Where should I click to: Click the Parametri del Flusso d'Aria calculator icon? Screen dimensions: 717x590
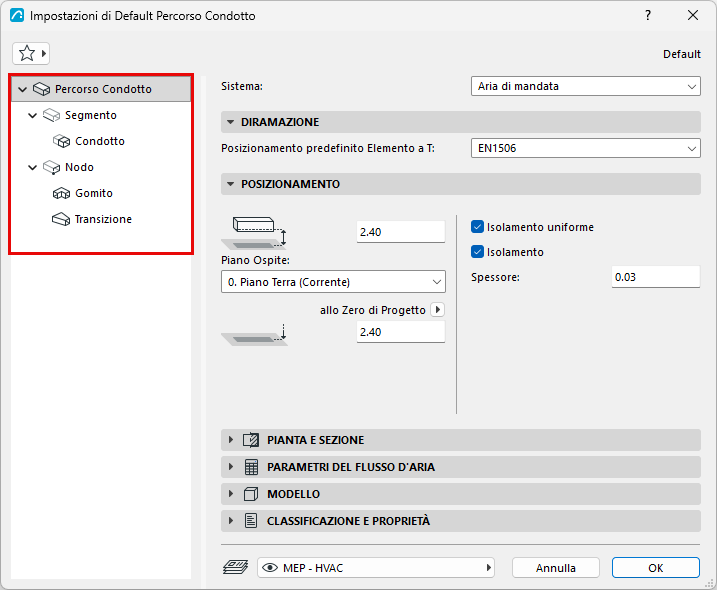(251, 467)
